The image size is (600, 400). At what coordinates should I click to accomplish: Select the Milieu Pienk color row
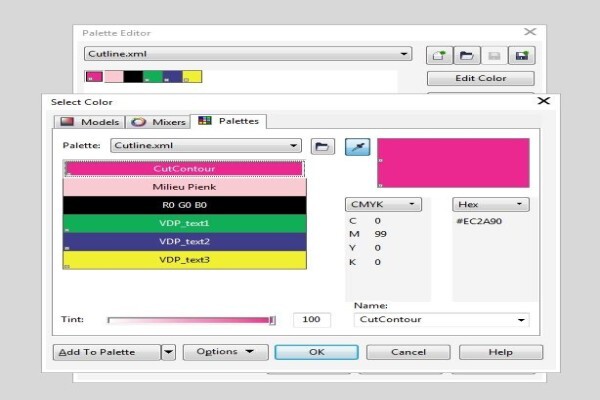(184, 187)
